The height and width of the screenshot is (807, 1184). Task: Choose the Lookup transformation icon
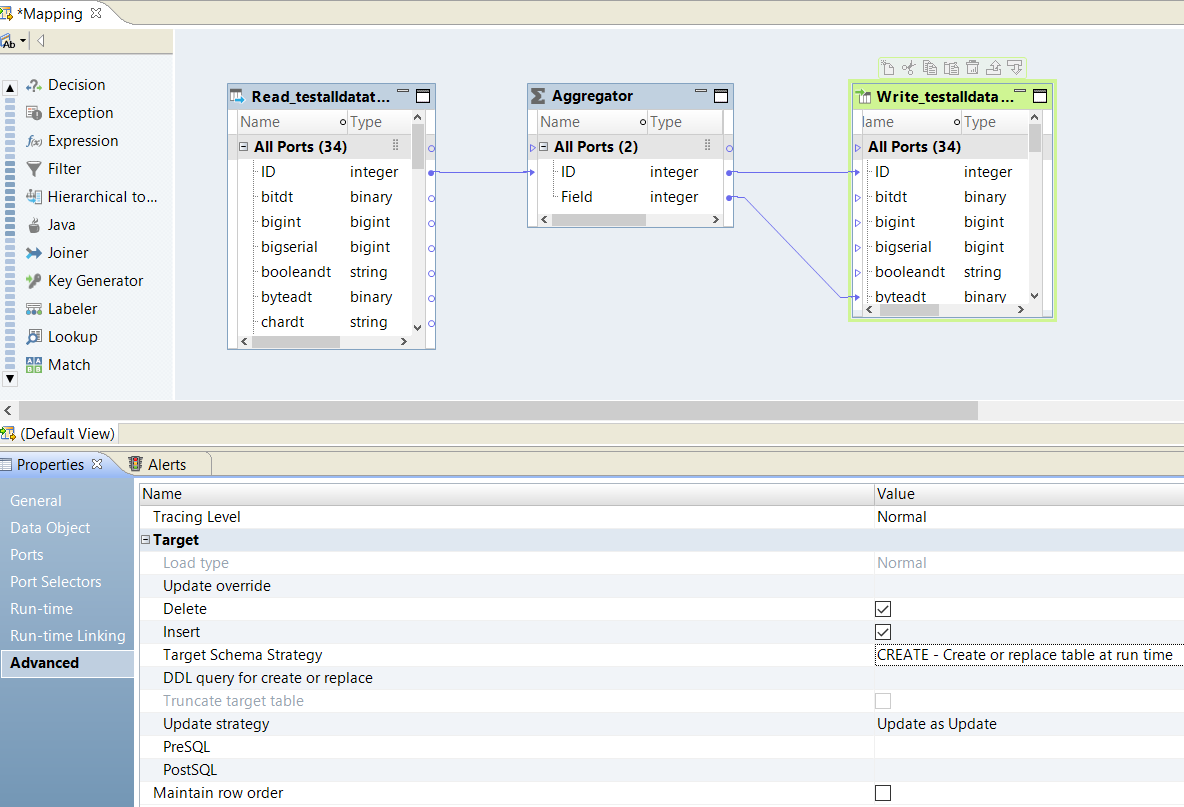pos(34,337)
